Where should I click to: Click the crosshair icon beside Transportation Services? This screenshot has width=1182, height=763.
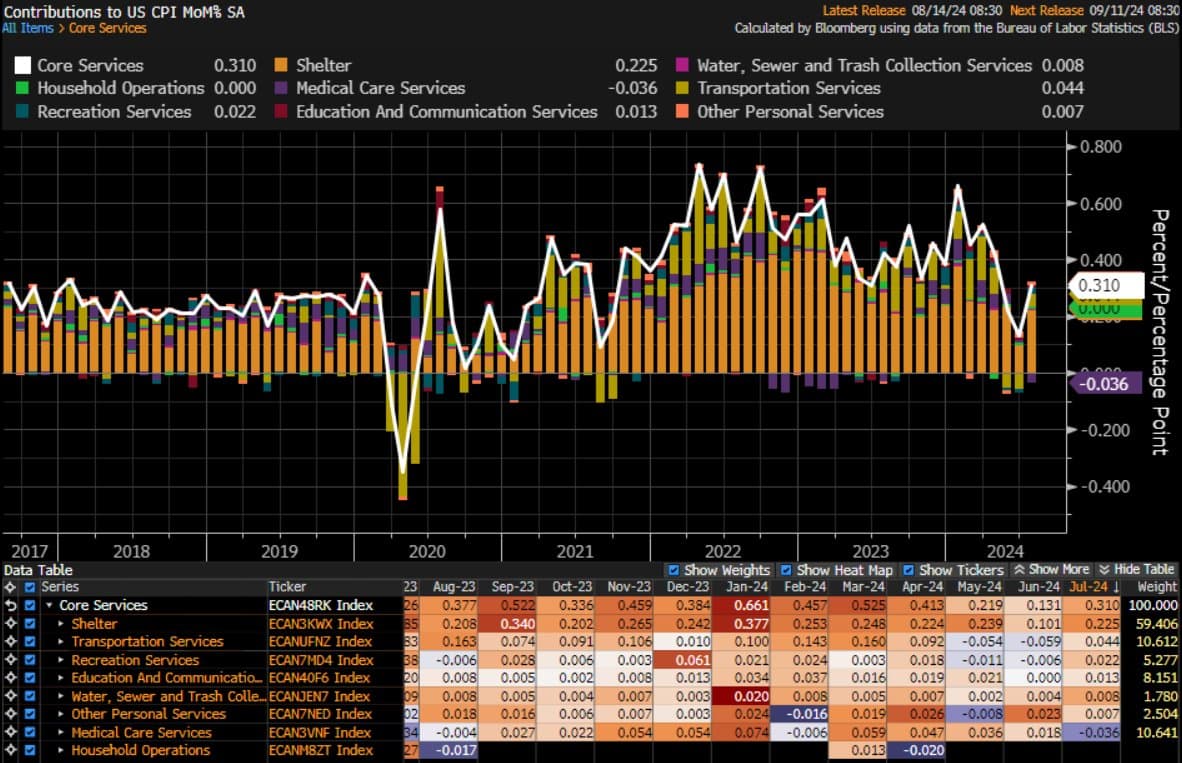pyautogui.click(x=11, y=642)
